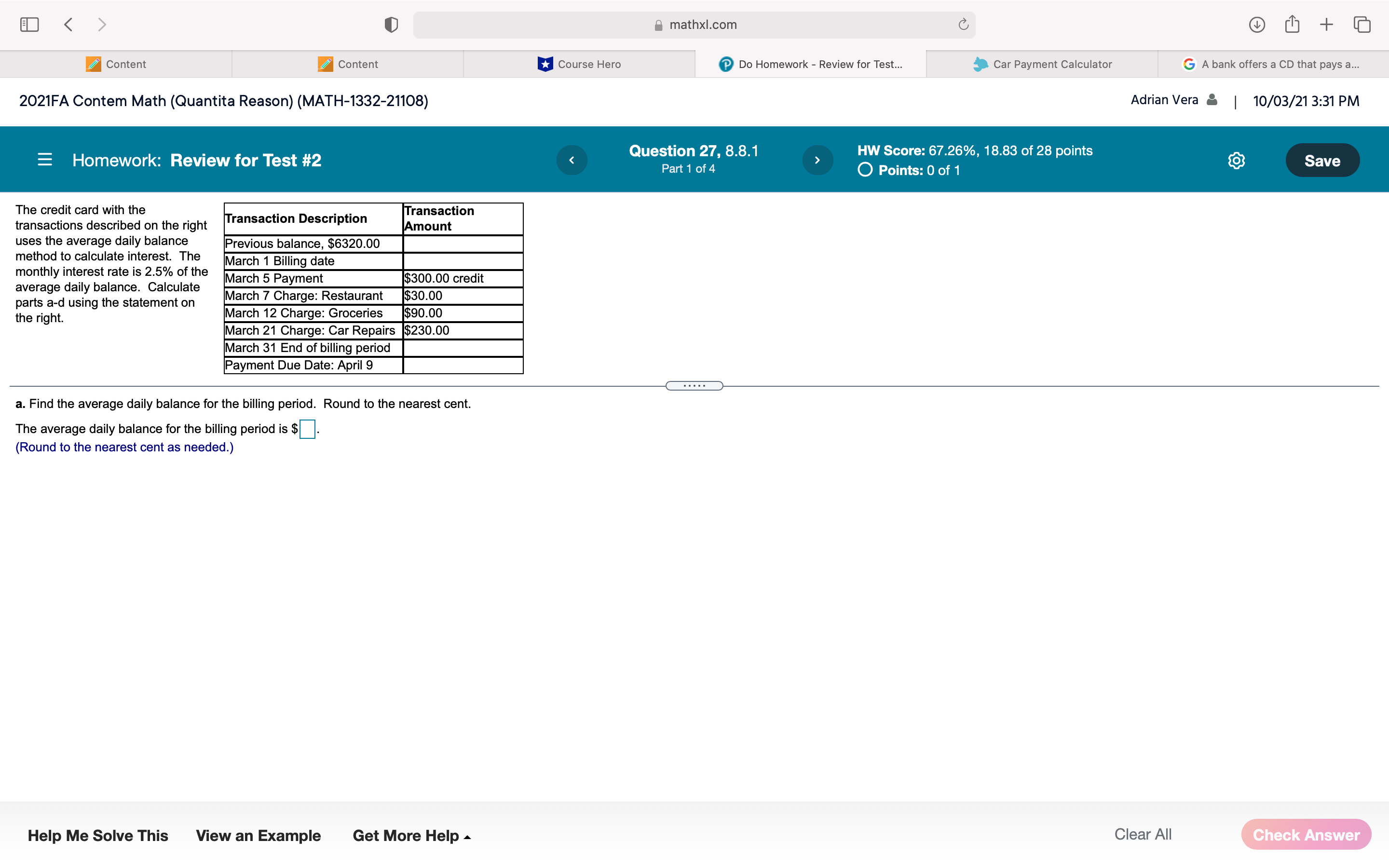
Task: Click the privacy shield icon
Action: click(391, 25)
